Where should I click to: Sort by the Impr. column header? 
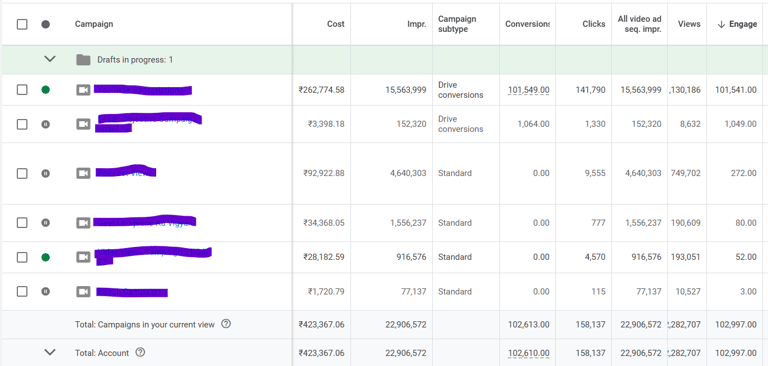[417, 24]
